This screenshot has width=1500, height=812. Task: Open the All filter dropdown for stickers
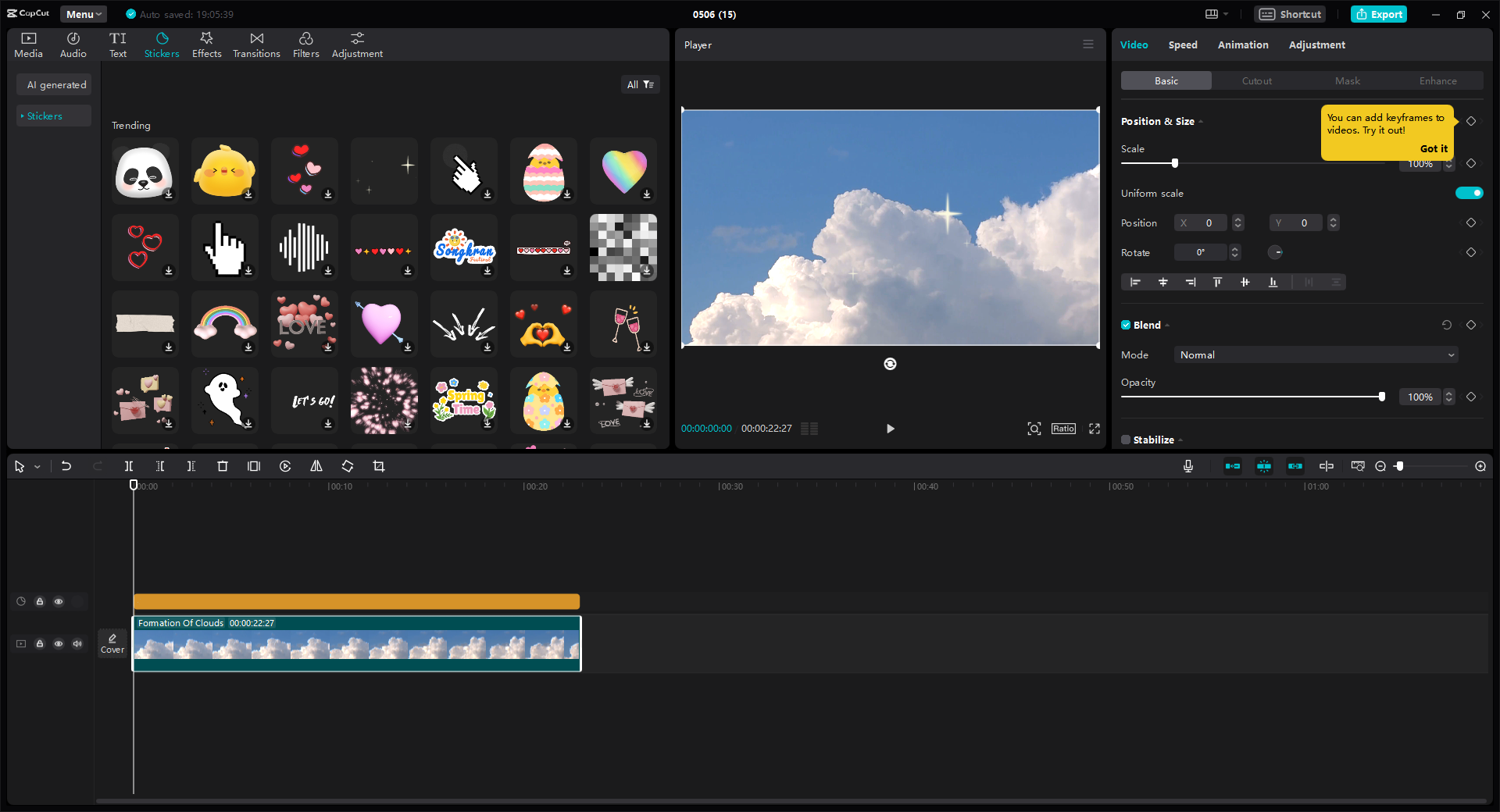point(640,84)
